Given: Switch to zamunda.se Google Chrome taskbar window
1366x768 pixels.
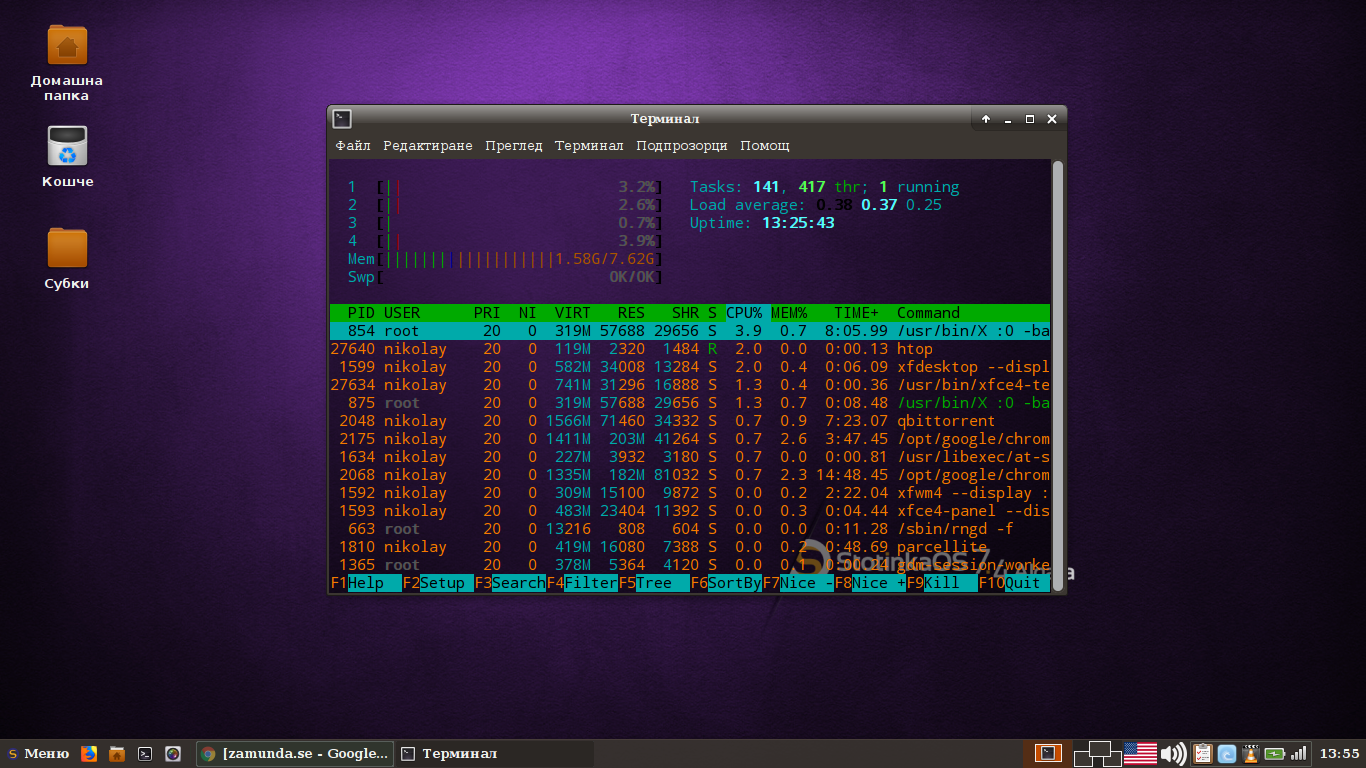Looking at the screenshot, I should click(294, 754).
